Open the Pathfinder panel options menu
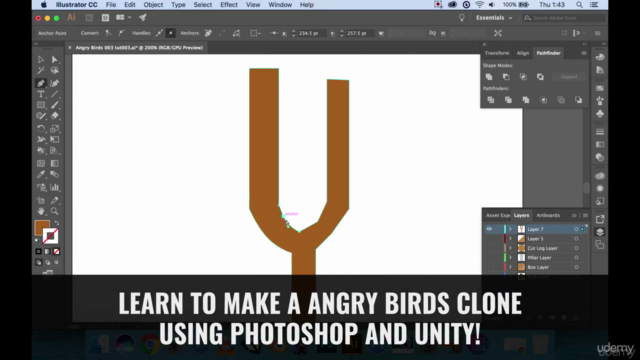 click(584, 53)
